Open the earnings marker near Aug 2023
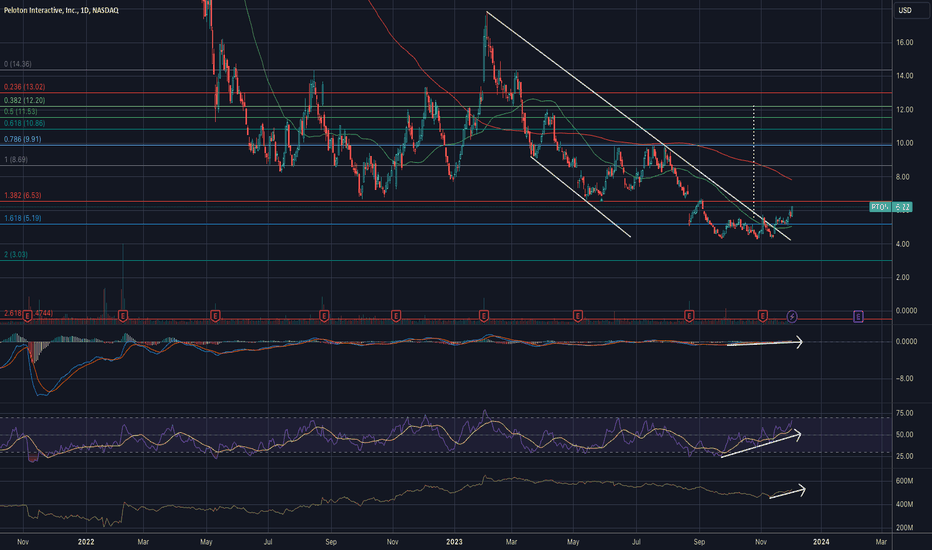Viewport: 932px width, 550px height. pyautogui.click(x=689, y=316)
